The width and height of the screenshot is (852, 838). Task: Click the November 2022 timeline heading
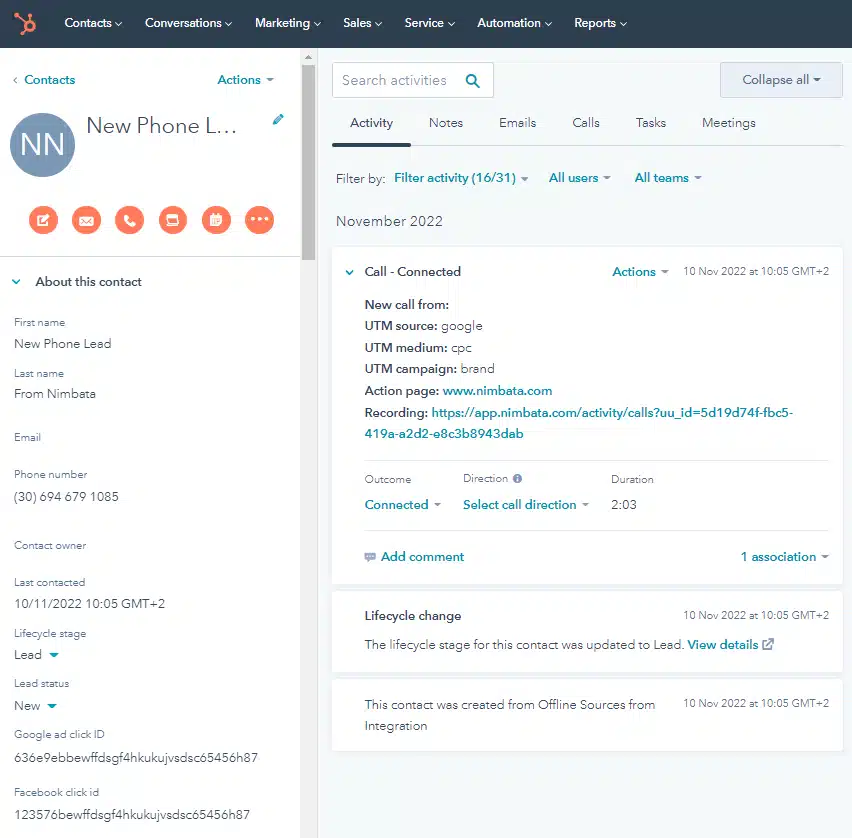(x=389, y=221)
